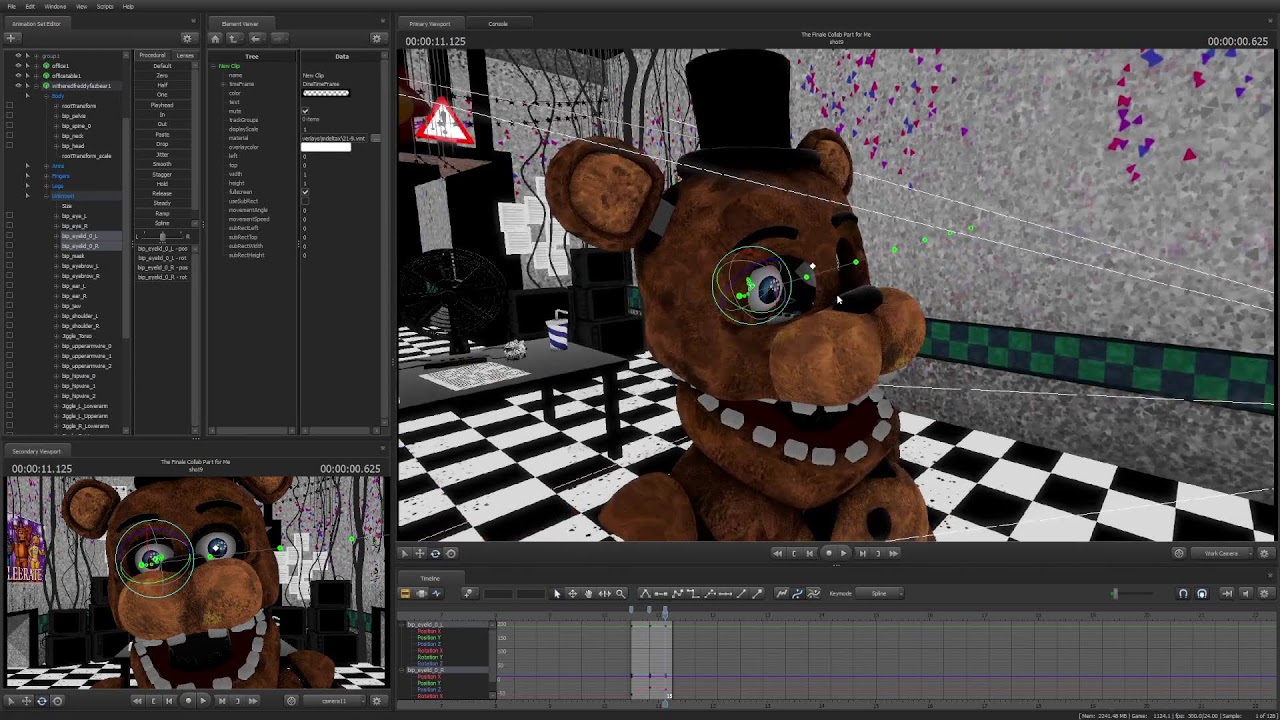This screenshot has width=1280, height=720.
Task: Select the zoom tool in timeline toolbar
Action: point(620,594)
